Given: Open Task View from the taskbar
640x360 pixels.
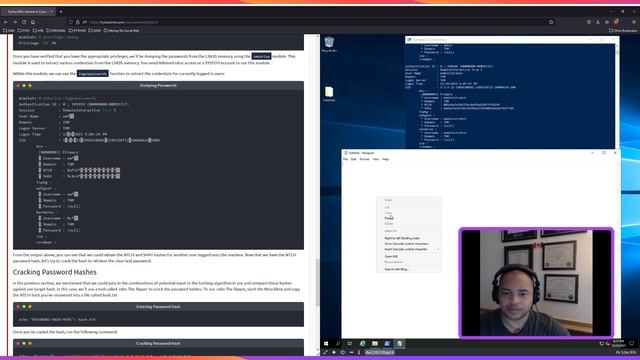Looking at the screenshot, I should [x=350, y=344].
